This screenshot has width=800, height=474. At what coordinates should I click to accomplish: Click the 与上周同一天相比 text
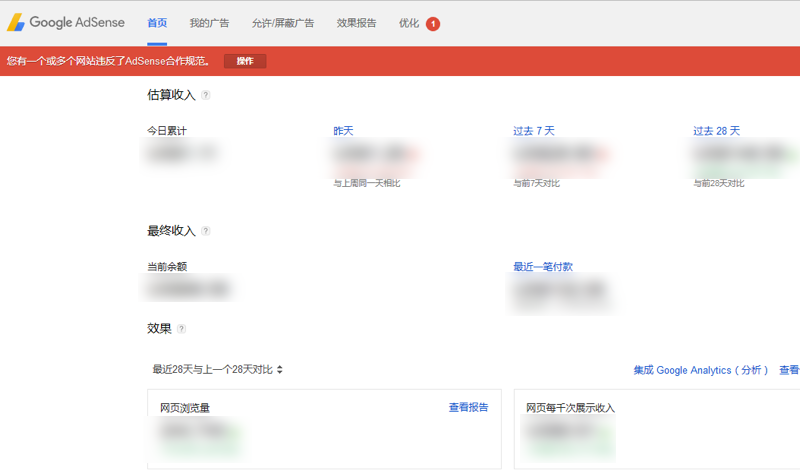[367, 183]
